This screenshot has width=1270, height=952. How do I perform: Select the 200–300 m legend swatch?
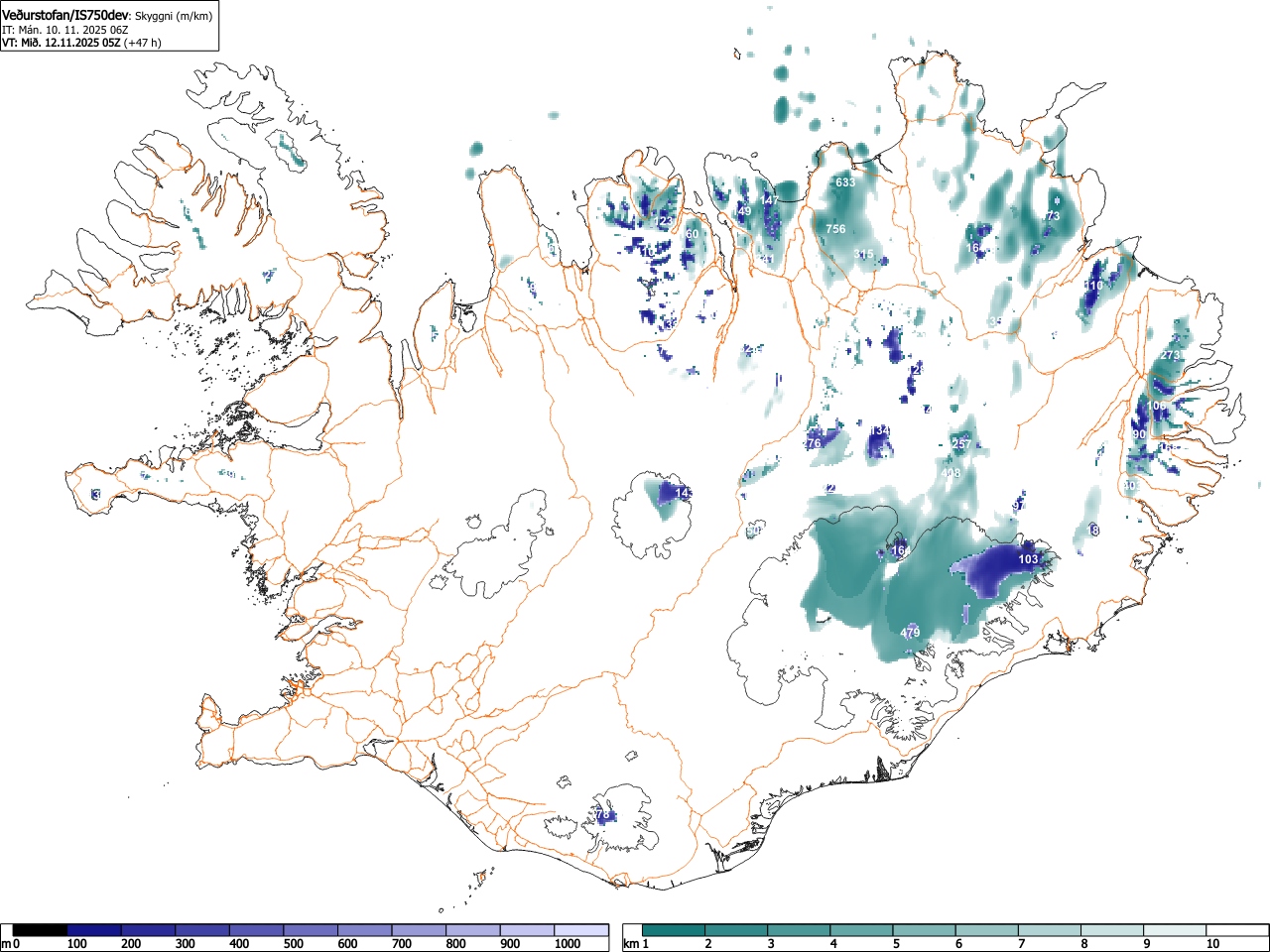149,930
